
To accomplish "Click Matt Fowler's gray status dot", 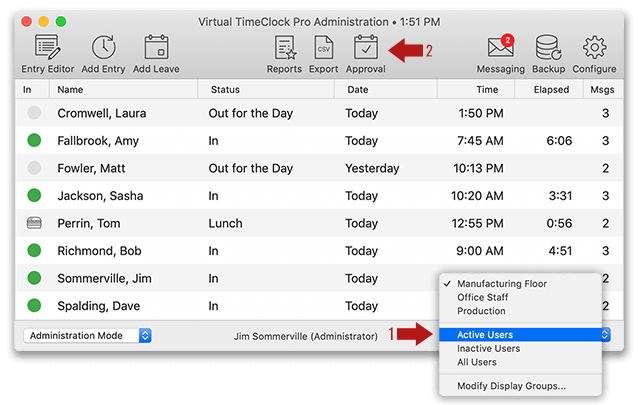I will click(34, 168).
